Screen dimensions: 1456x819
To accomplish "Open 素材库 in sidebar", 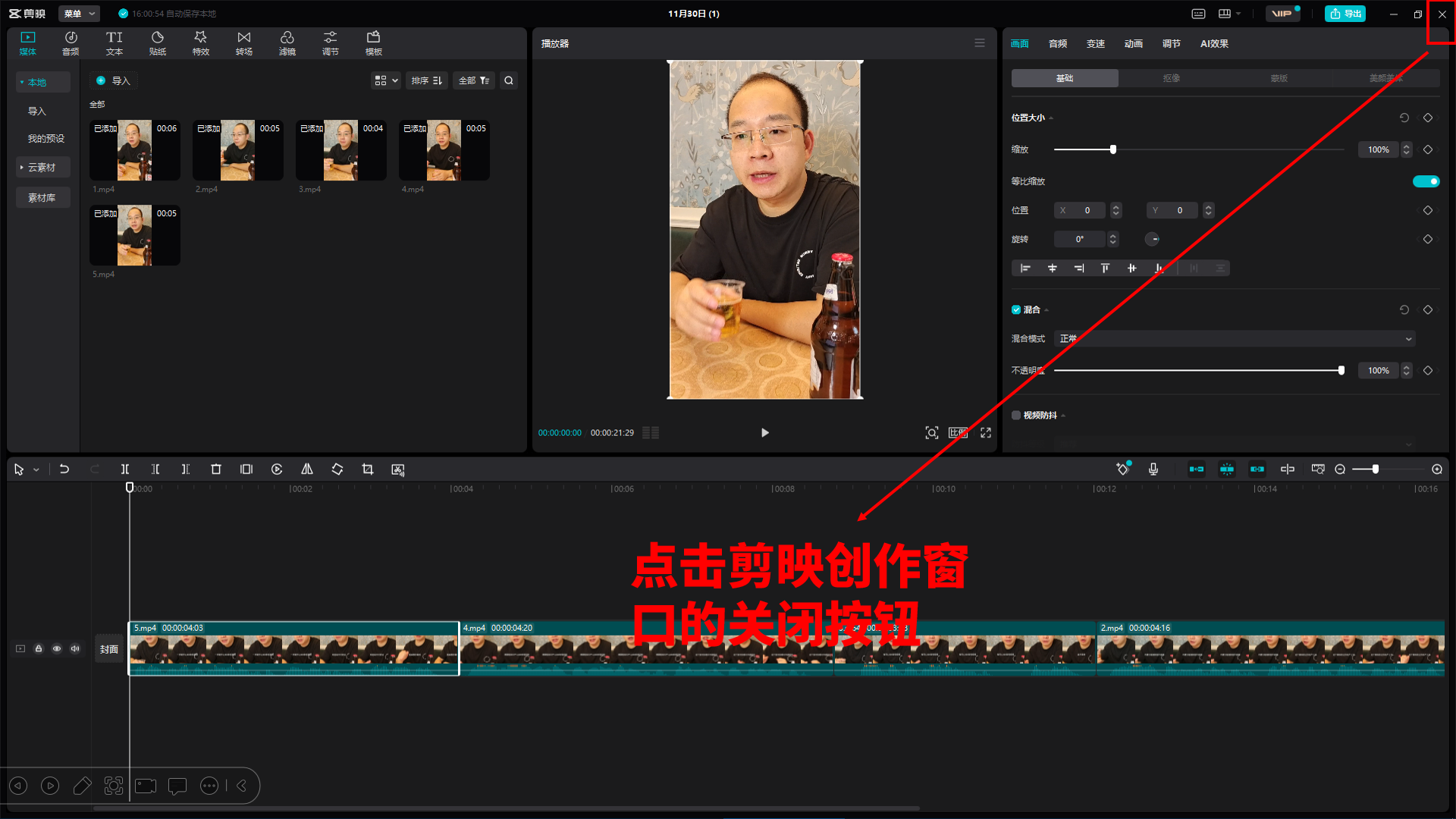I will (x=42, y=197).
